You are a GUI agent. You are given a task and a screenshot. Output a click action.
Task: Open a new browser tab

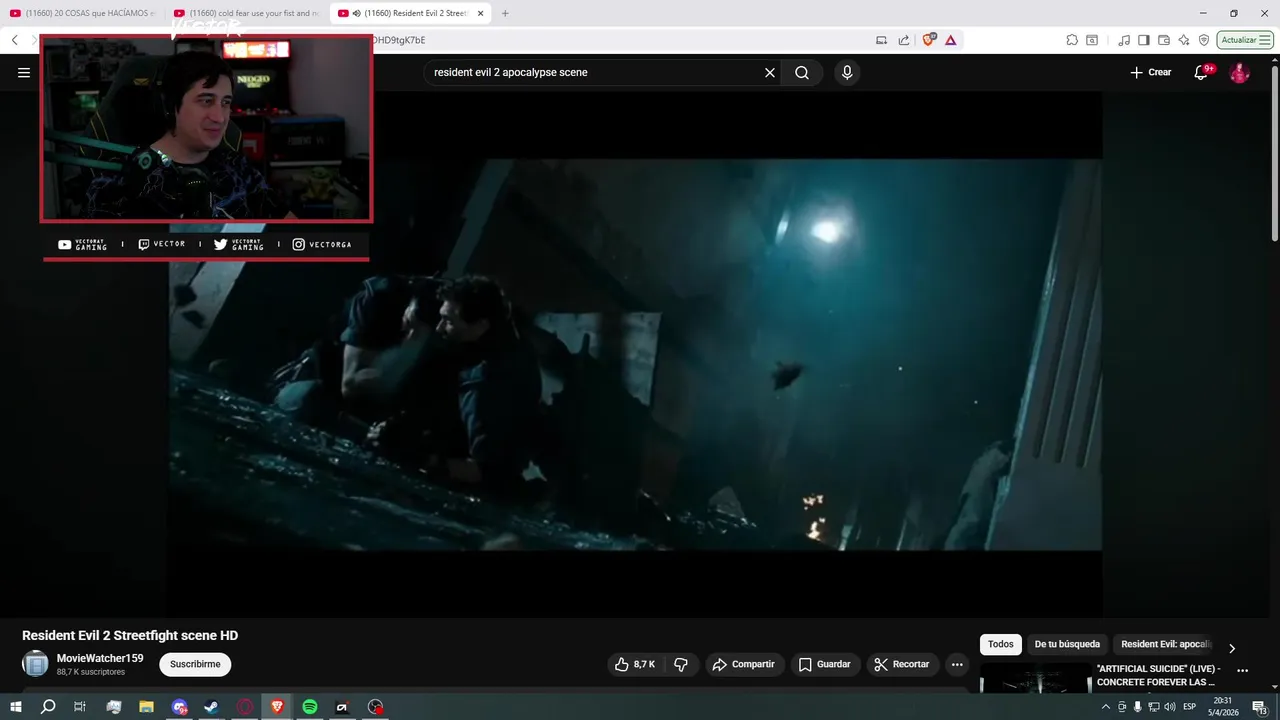point(505,13)
